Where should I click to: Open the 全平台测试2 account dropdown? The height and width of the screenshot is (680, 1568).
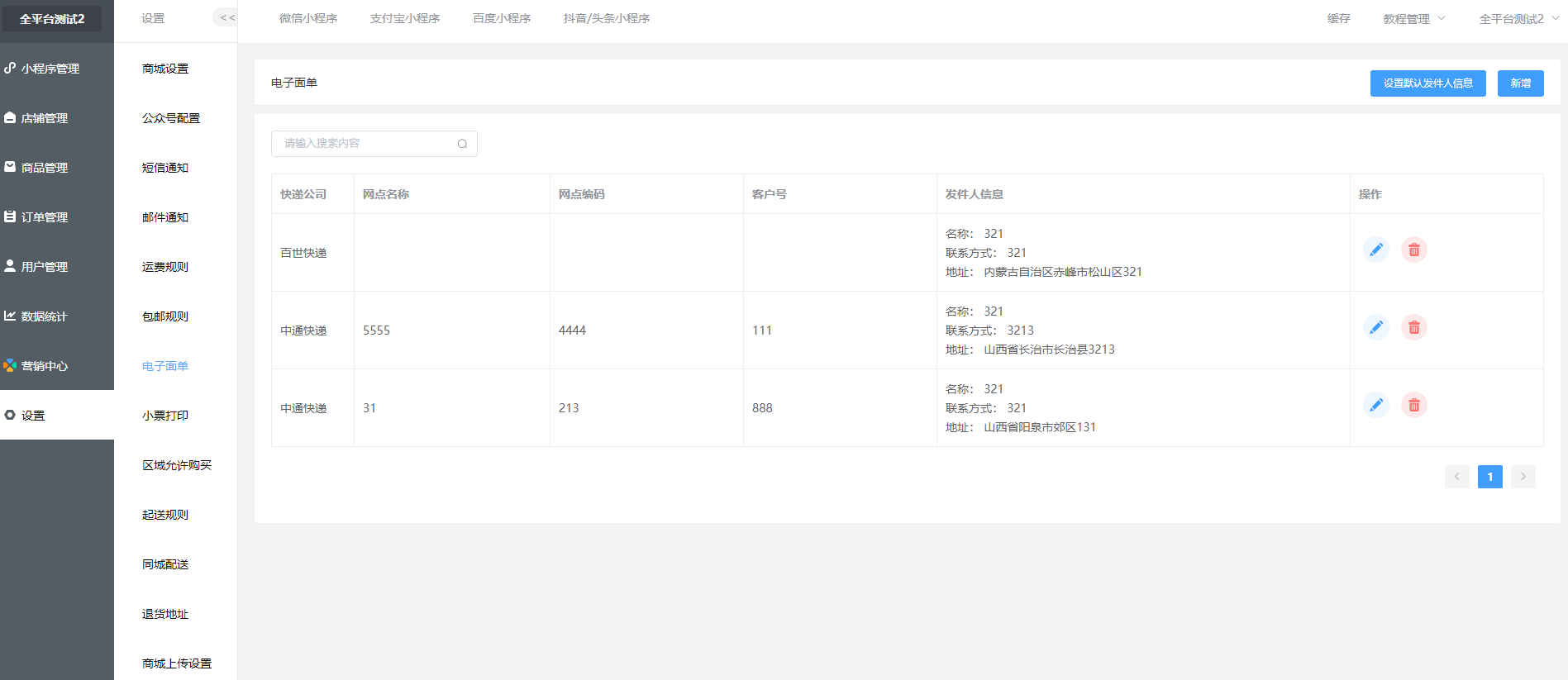[1518, 18]
